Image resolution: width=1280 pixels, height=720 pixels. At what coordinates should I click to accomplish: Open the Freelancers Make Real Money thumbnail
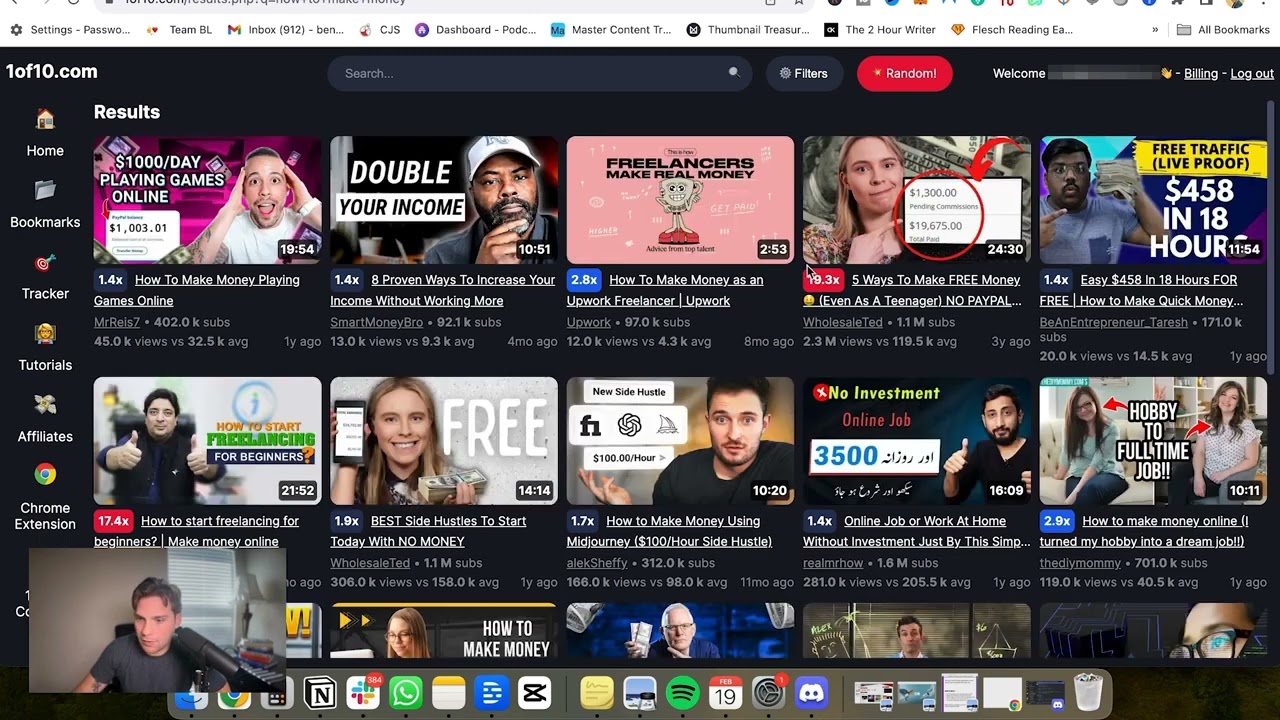click(x=680, y=200)
